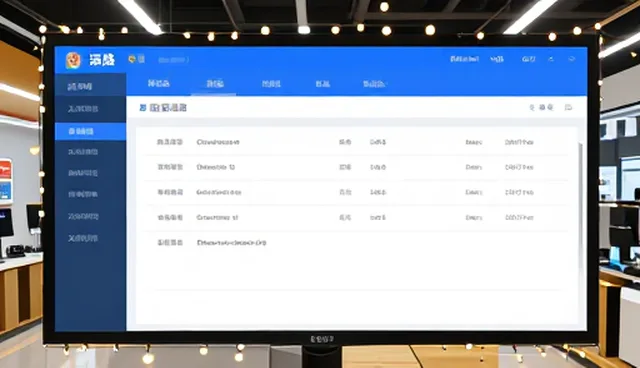
Task: Click the flag-shaped icon in panel header
Action: [x=568, y=107]
